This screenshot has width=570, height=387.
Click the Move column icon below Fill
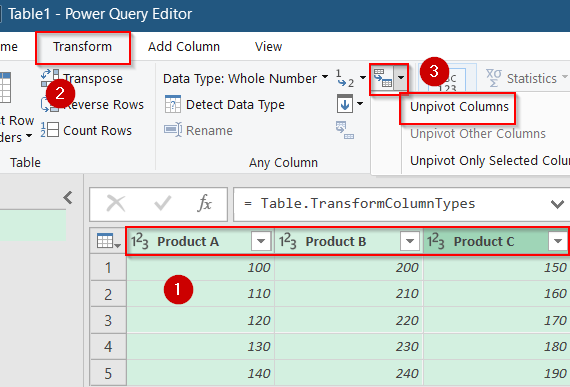pos(345,130)
